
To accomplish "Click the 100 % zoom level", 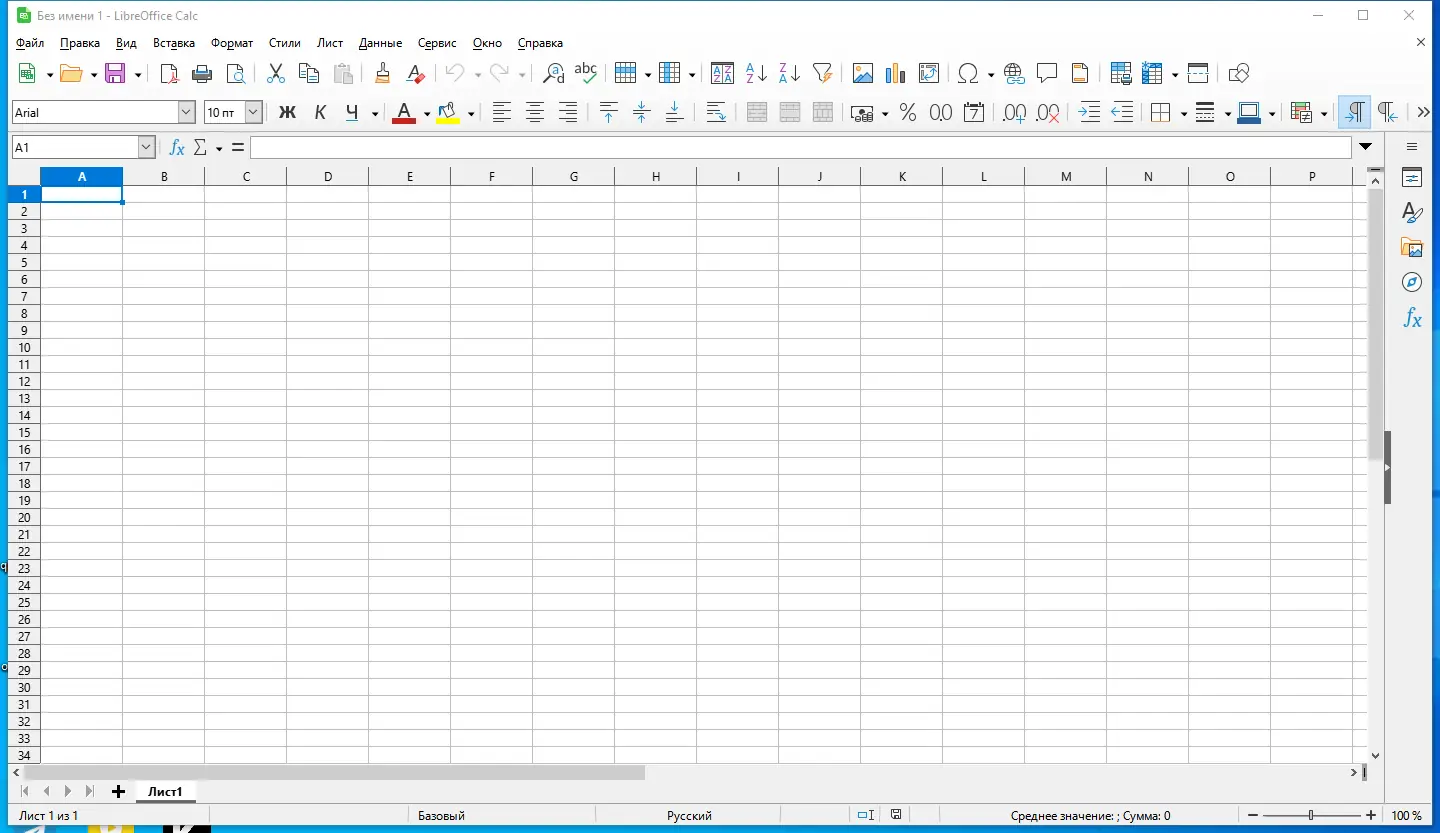I will 1407,815.
